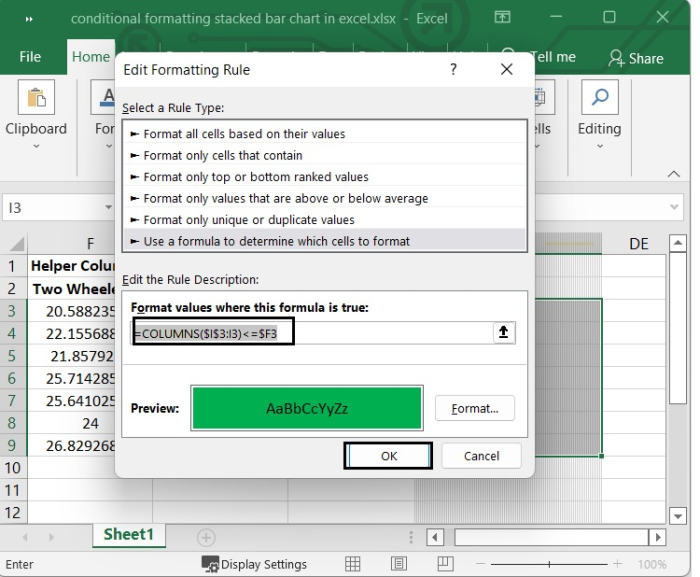Expand the Editing group dropdown
The image size is (700, 577).
pyautogui.click(x=600, y=146)
